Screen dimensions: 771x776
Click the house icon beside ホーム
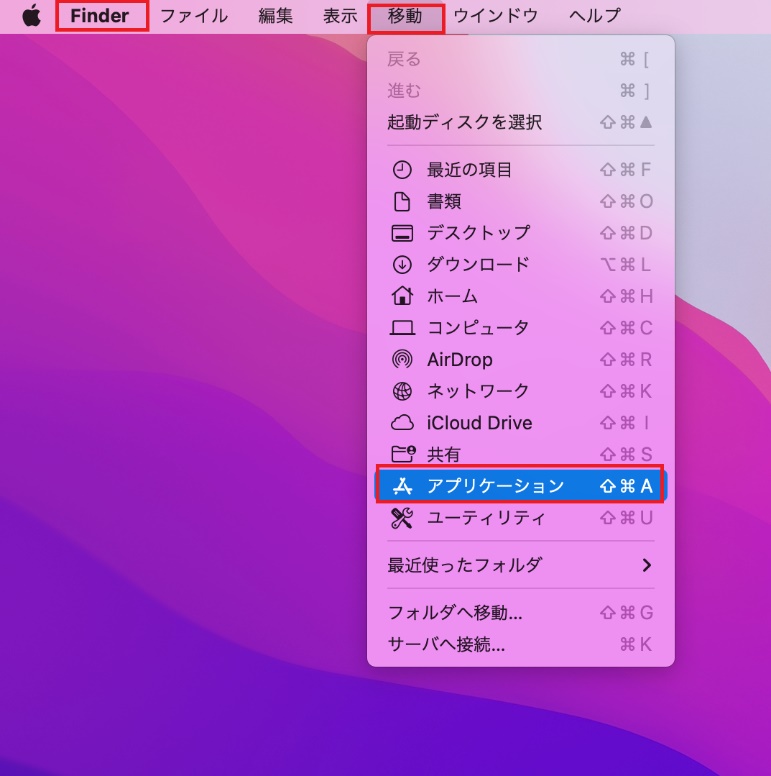point(402,296)
